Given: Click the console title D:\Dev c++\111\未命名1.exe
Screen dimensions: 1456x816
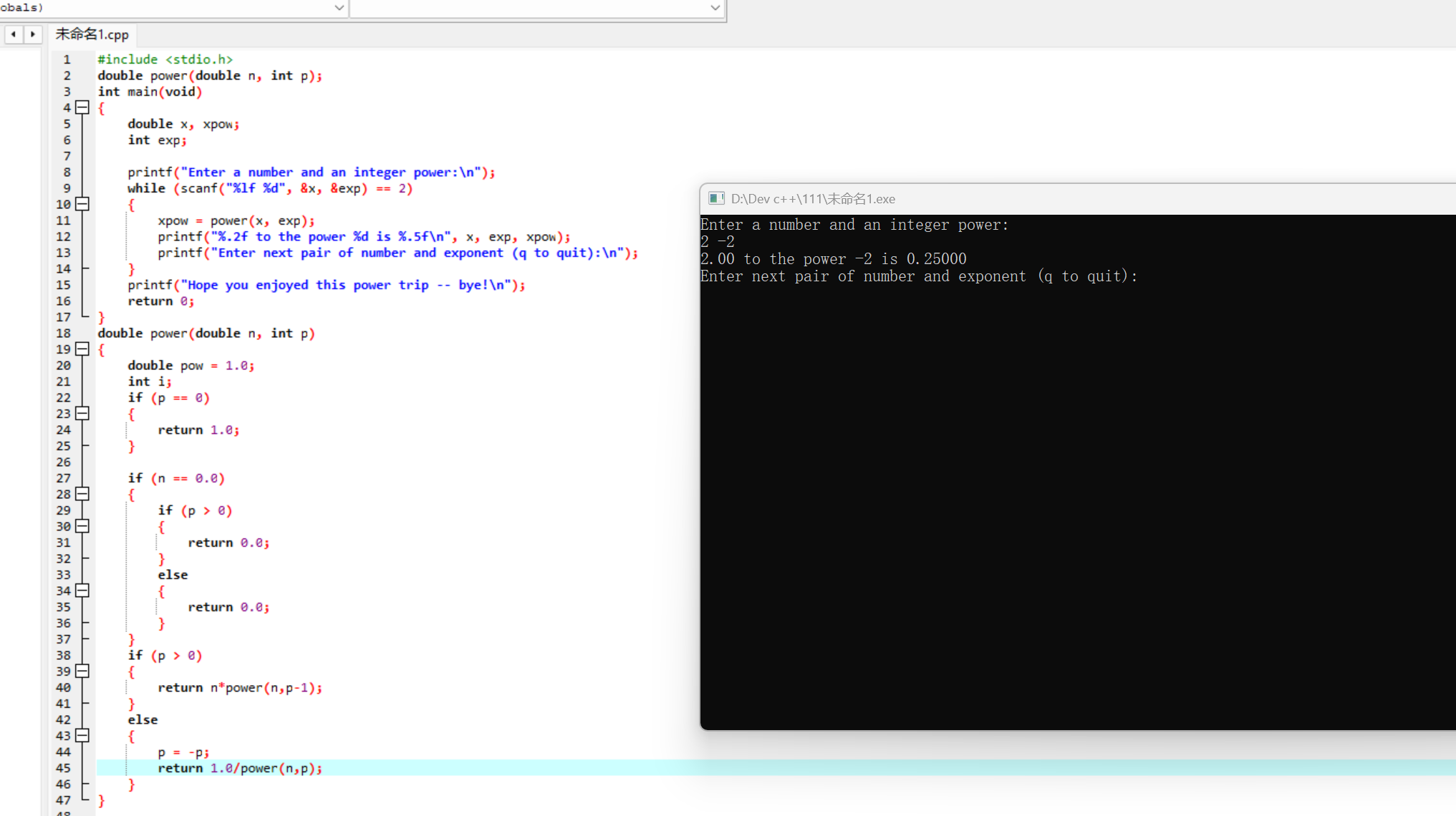Looking at the screenshot, I should coord(813,199).
